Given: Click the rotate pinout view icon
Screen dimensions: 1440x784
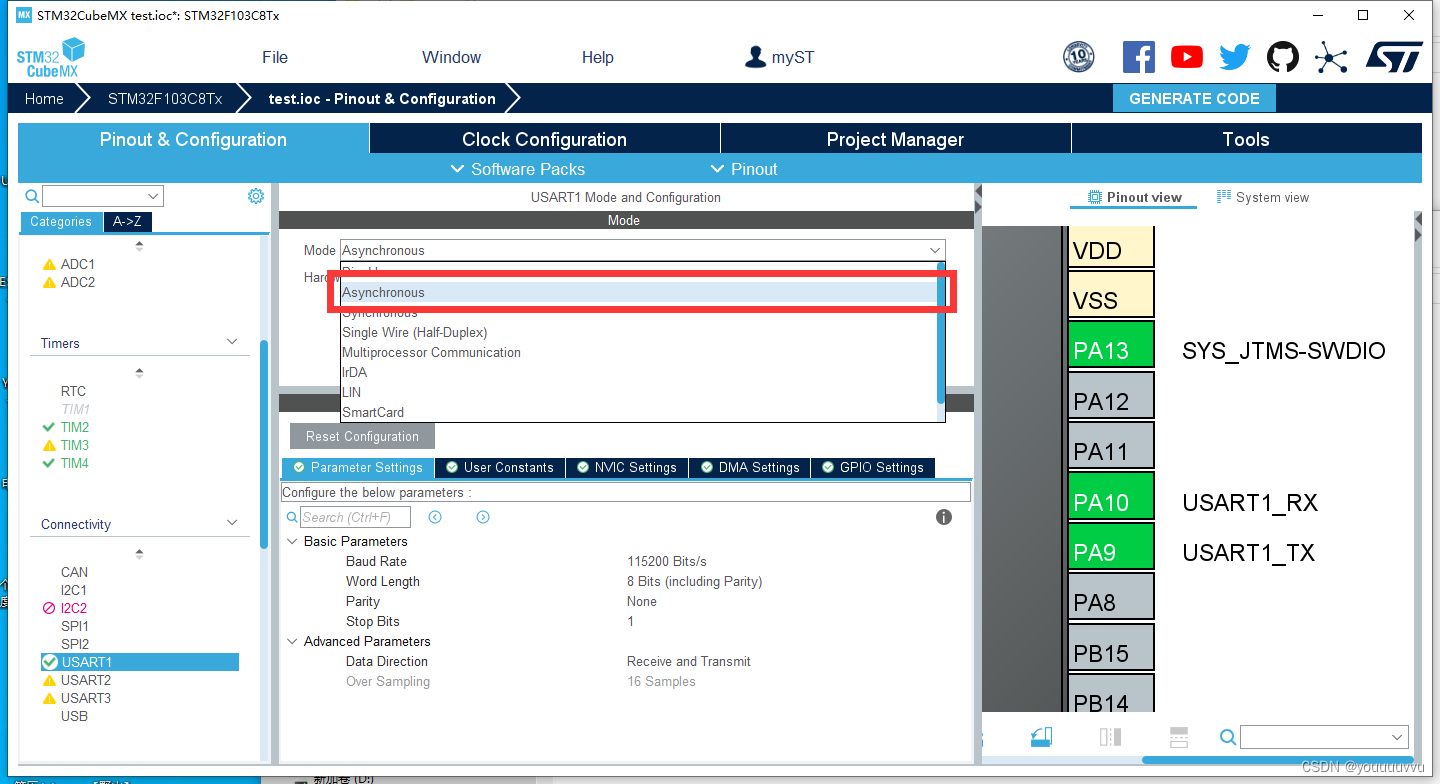Looking at the screenshot, I should [1041, 737].
